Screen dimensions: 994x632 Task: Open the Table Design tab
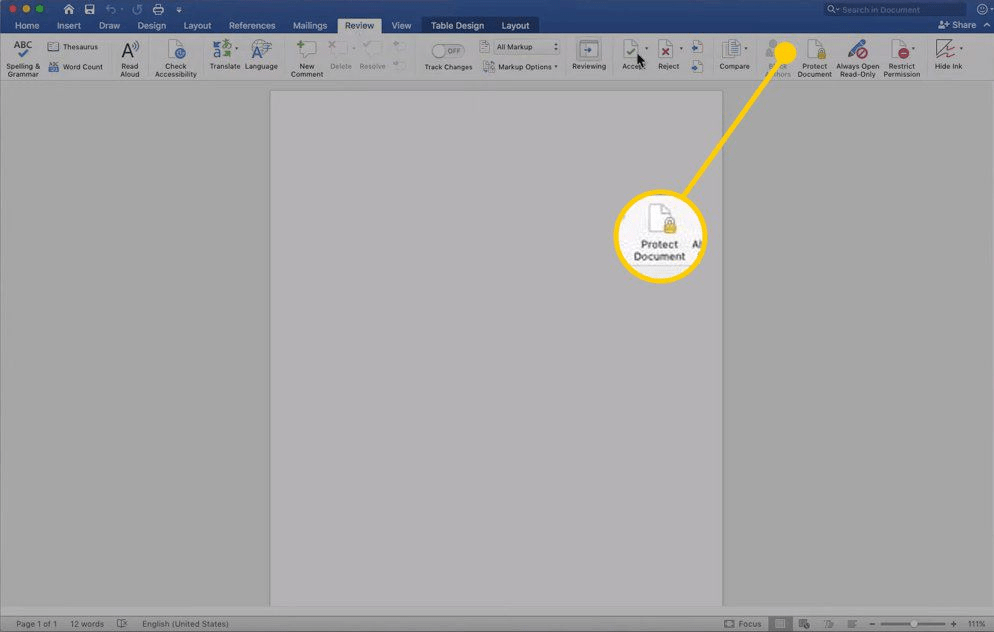click(x=457, y=25)
